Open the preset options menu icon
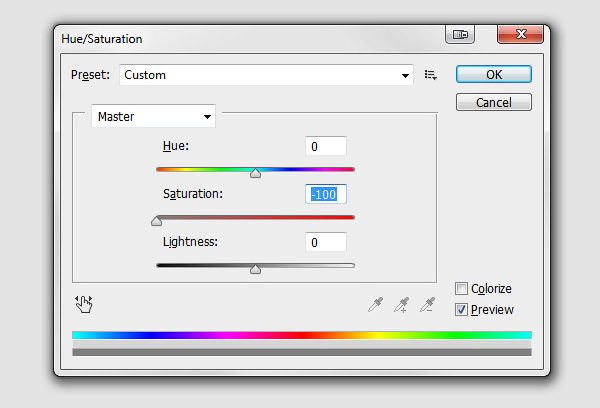This screenshot has height=408, width=600. pos(431,75)
